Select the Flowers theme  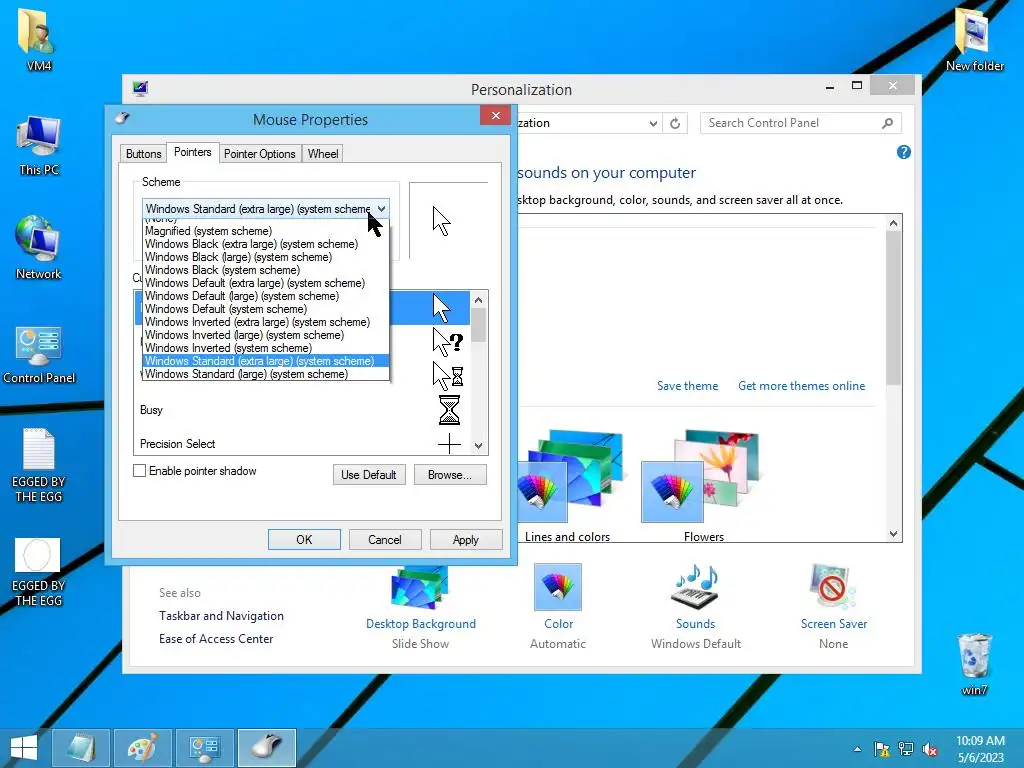[703, 486]
